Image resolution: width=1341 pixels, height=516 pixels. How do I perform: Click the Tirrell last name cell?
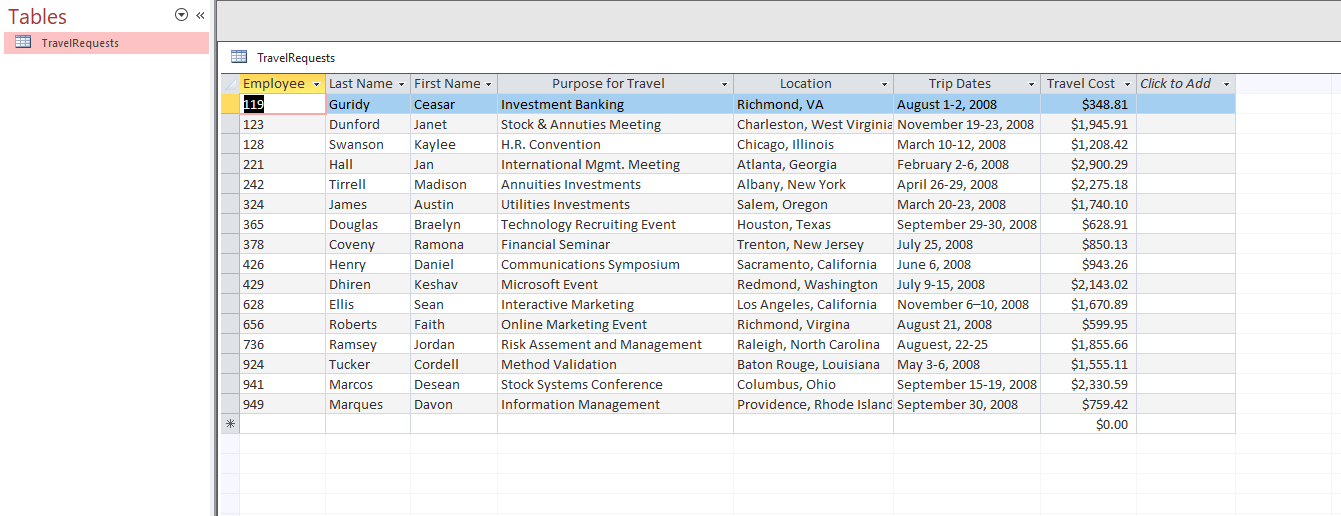(368, 184)
